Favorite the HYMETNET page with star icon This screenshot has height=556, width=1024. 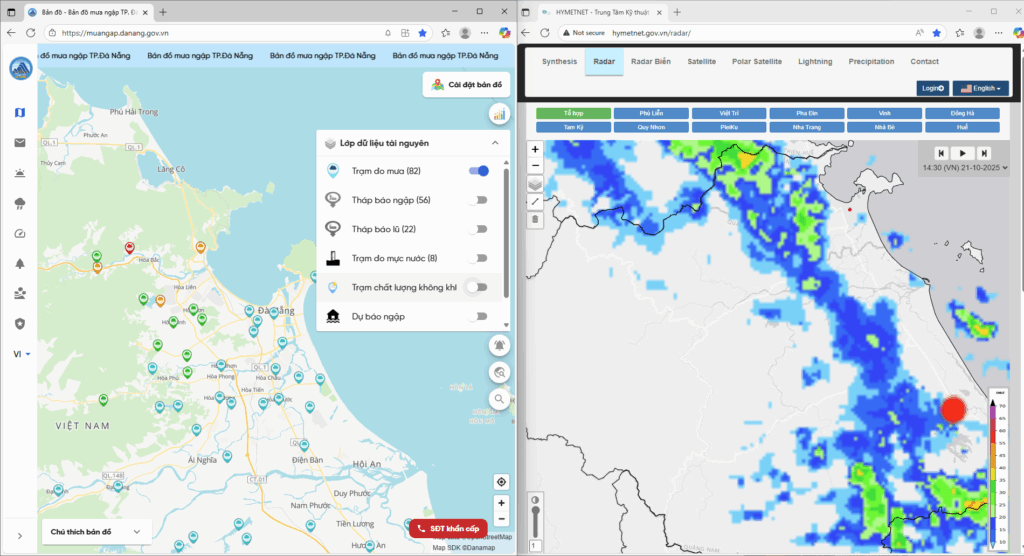coord(937,33)
